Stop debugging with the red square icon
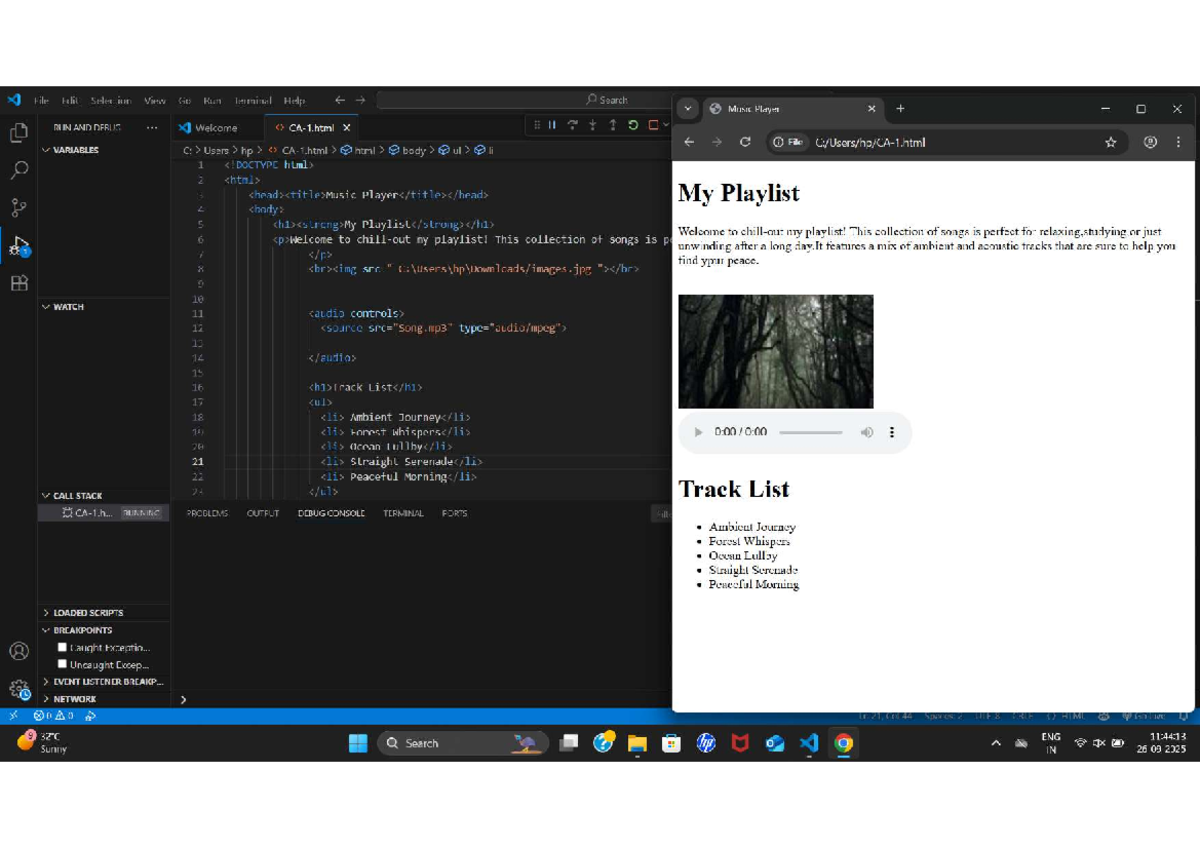Image resolution: width=1200 pixels, height=848 pixels. [653, 126]
